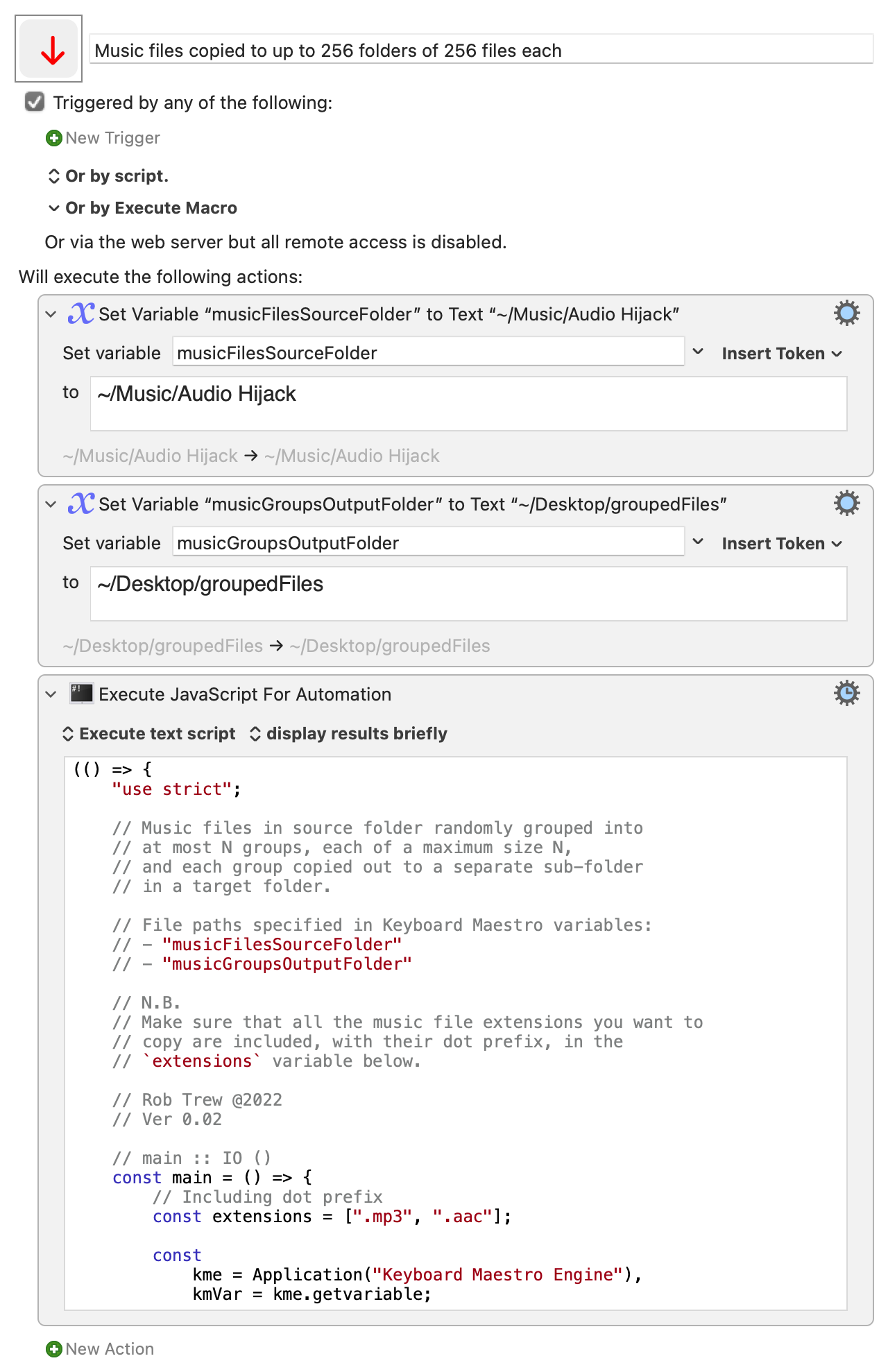Click the 'kmVar = kme.getvariable;' code line
The height and width of the screenshot is (1372, 888).
point(312,1294)
